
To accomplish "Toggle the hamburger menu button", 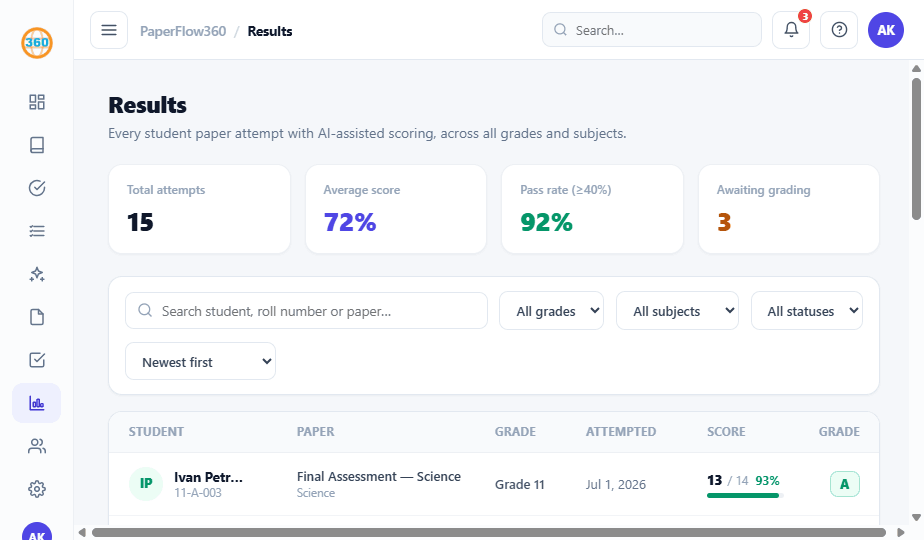I will 109,30.
